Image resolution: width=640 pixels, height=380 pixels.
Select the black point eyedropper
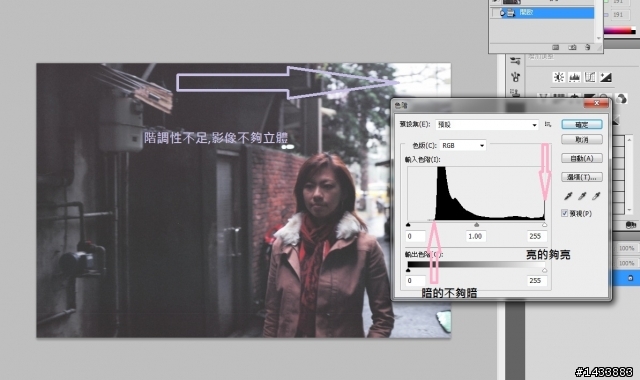(568, 196)
